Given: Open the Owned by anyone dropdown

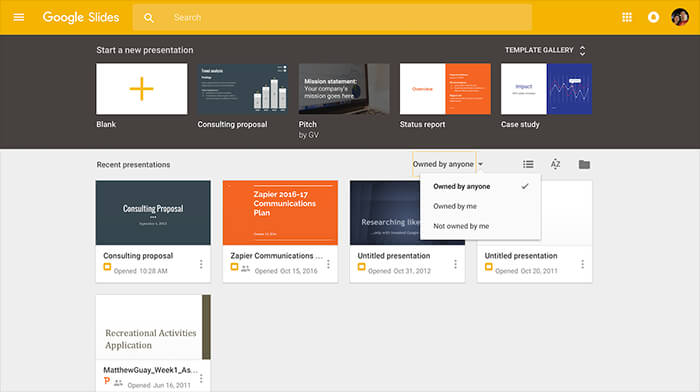Looking at the screenshot, I should pos(447,164).
